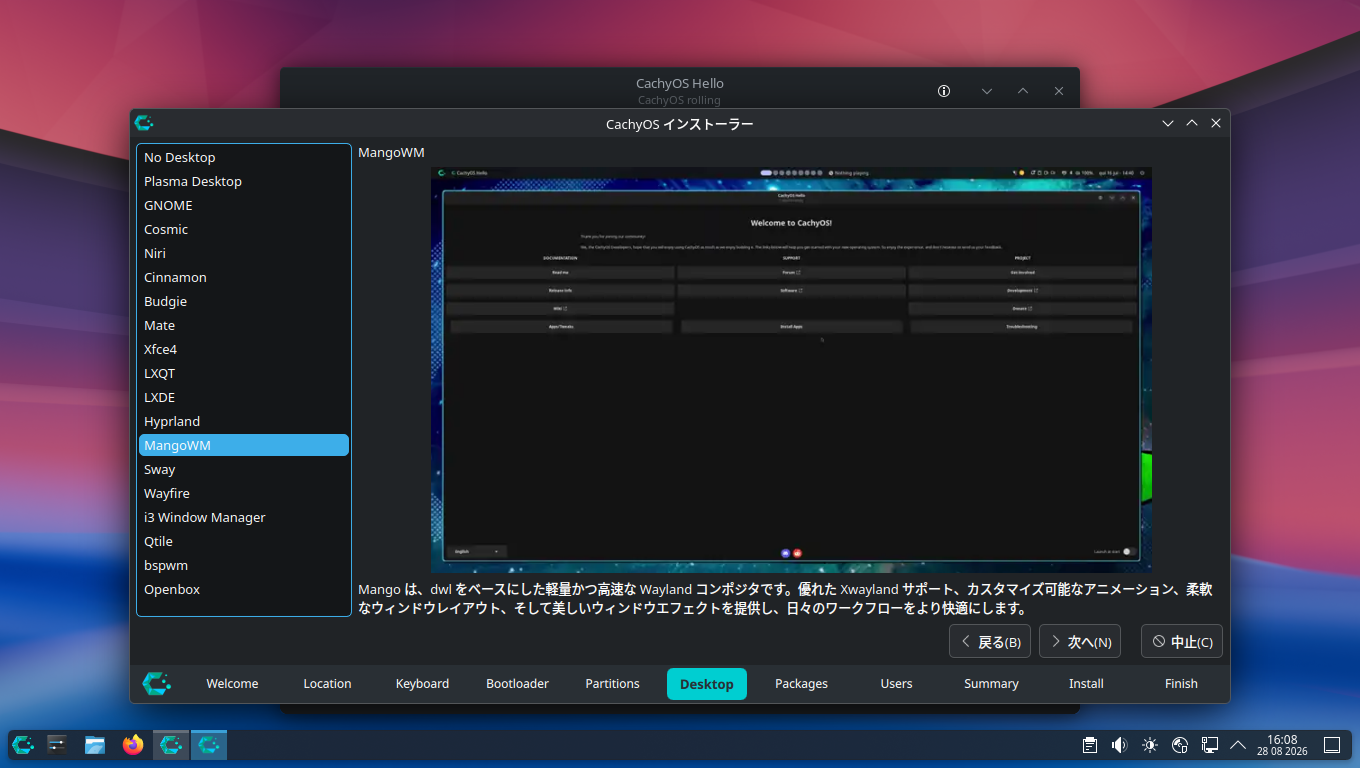Pick "i3 Window Manager" from the list
Viewport: 1360px width, 768px height.
[244, 517]
